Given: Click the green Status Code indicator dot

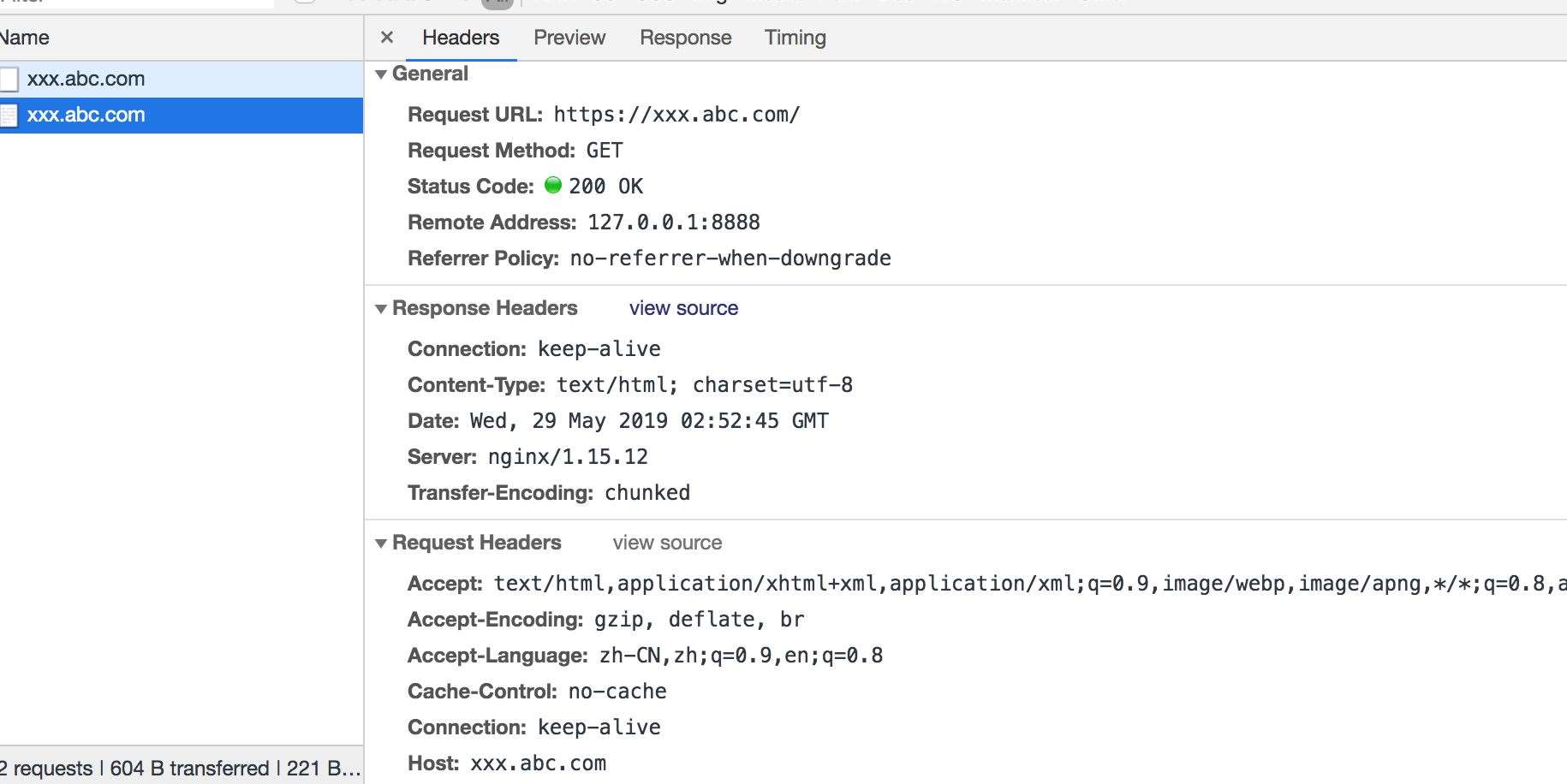Looking at the screenshot, I should 553,185.
